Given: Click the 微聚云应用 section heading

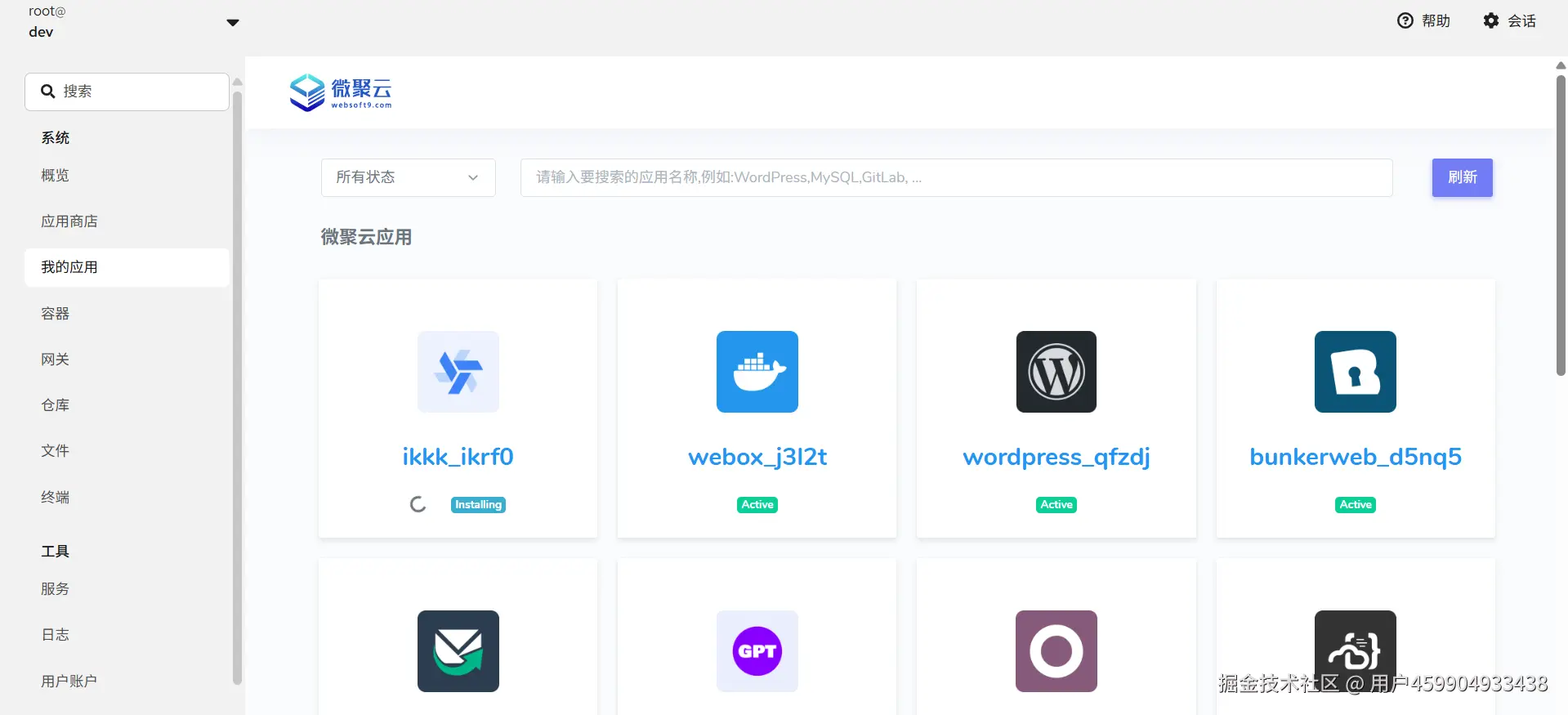Looking at the screenshot, I should click(x=366, y=237).
